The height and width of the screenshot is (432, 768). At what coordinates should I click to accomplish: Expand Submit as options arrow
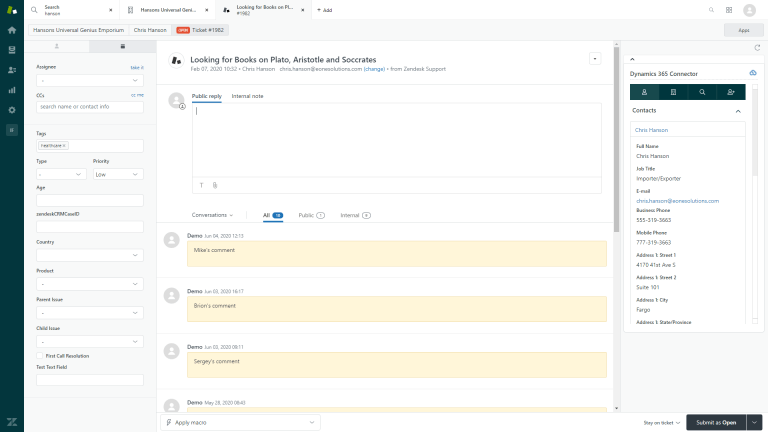(x=754, y=422)
